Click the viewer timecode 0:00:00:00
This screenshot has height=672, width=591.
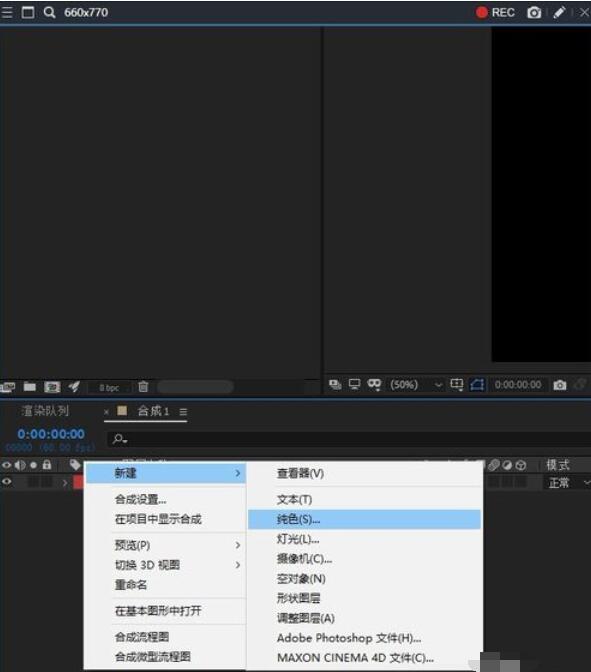[x=518, y=384]
